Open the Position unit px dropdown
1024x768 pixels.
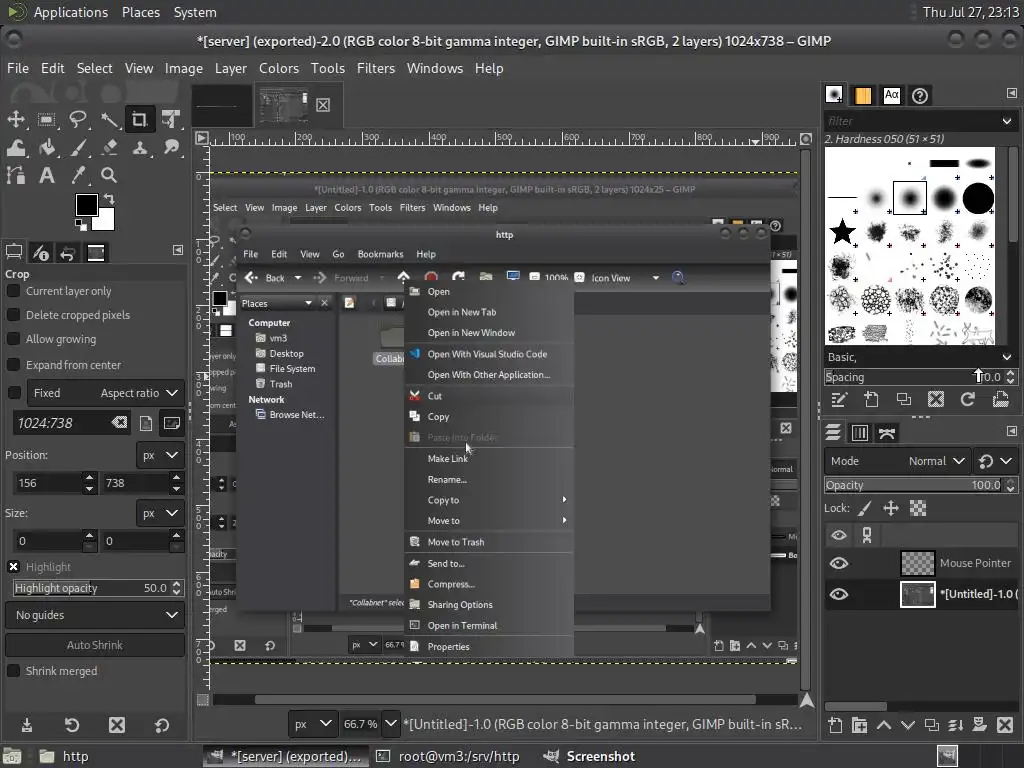pyautogui.click(x=160, y=455)
